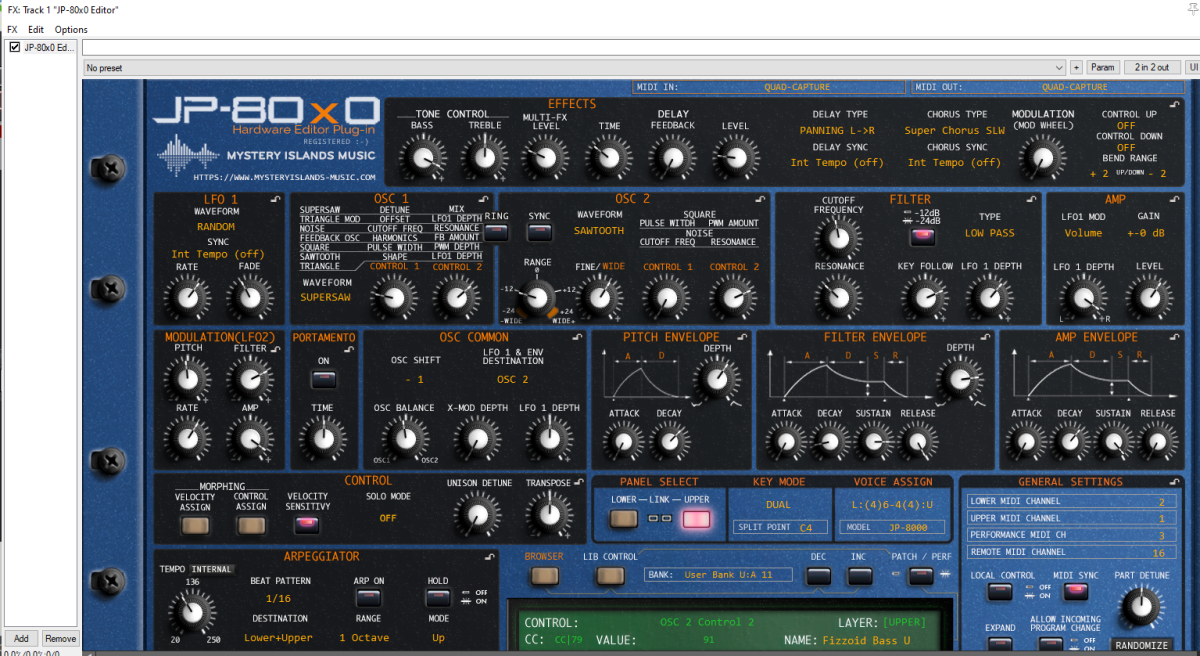Click the plus button beside preset dropdown
The image size is (1200, 656).
point(1076,67)
